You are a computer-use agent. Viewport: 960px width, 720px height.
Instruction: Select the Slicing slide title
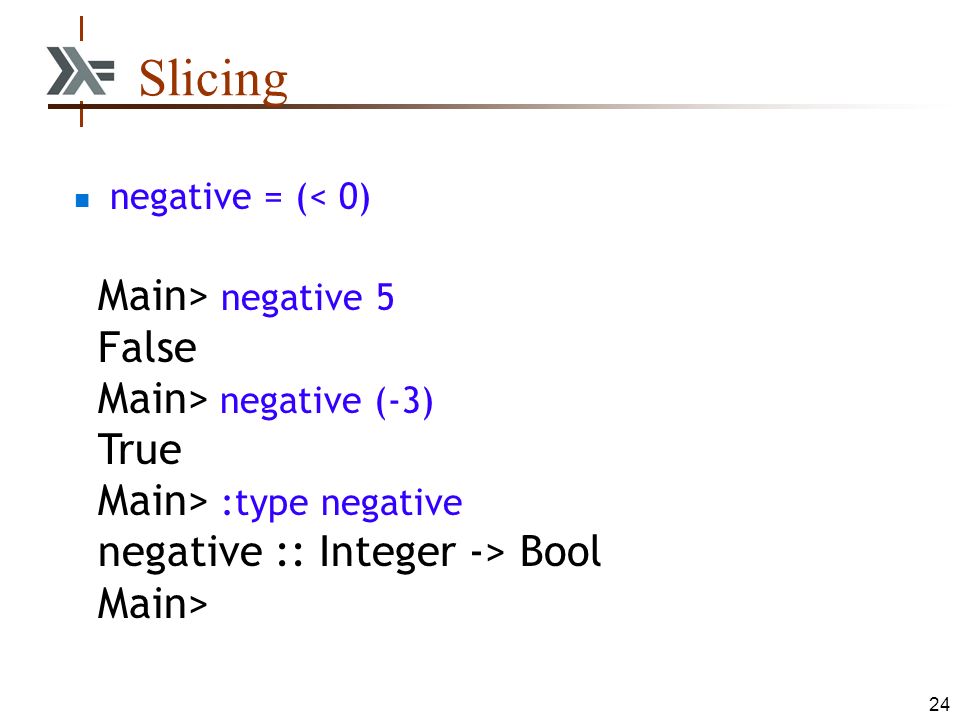(x=213, y=78)
